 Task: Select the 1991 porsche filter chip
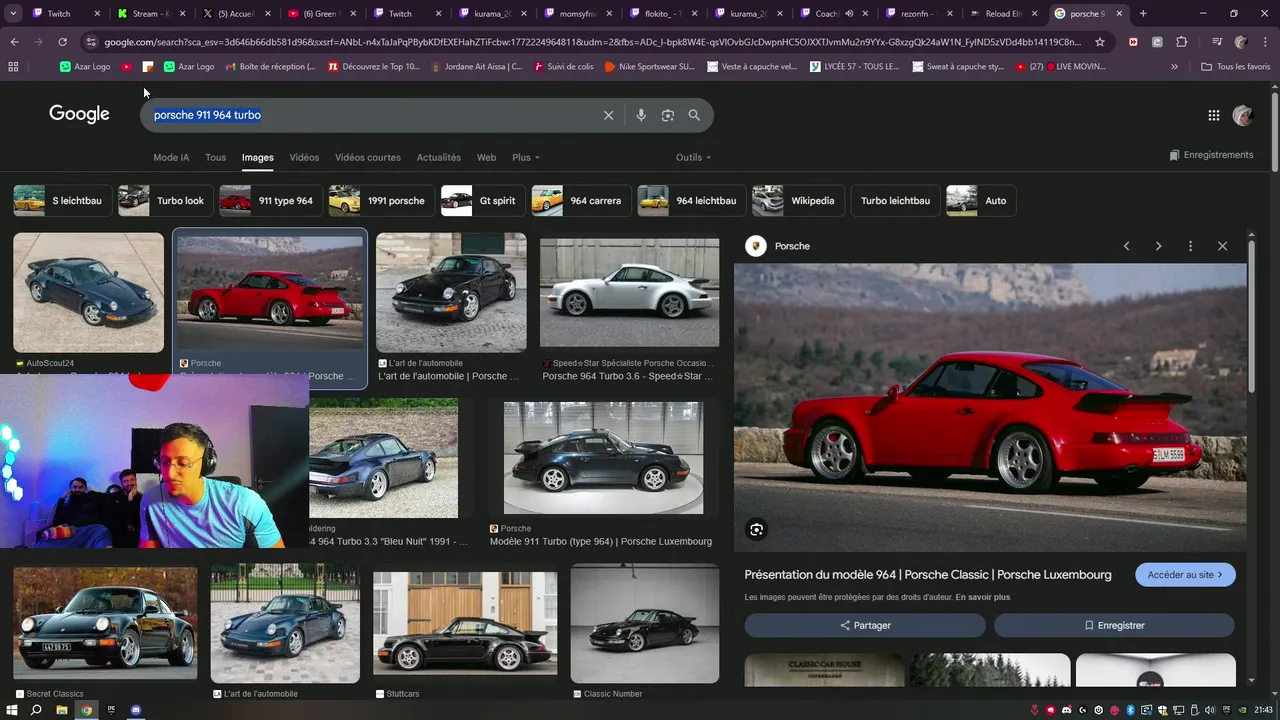(x=381, y=201)
